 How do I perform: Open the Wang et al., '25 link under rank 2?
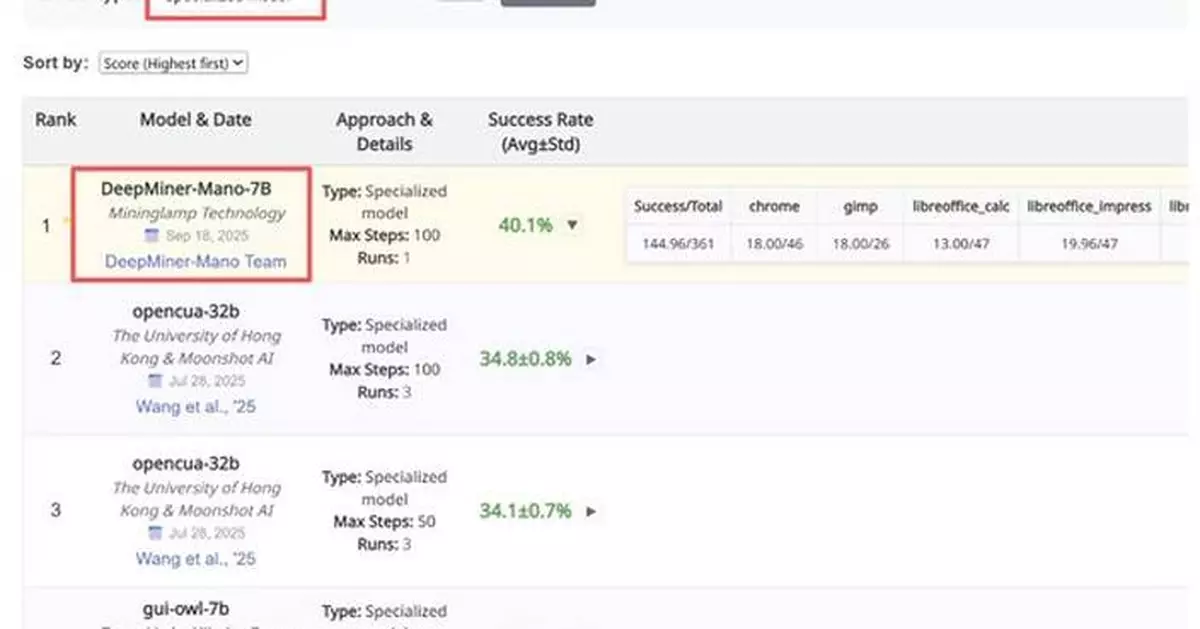196,406
